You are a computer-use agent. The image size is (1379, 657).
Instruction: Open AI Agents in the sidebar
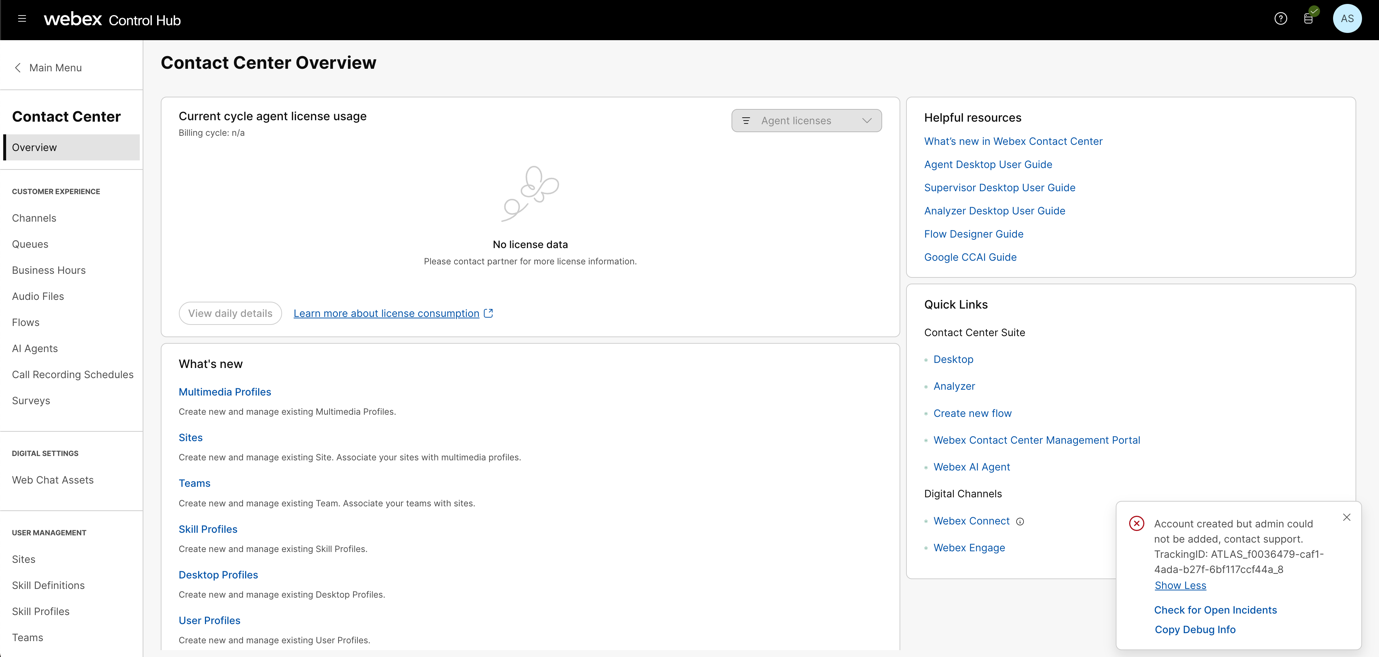pyautogui.click(x=35, y=348)
